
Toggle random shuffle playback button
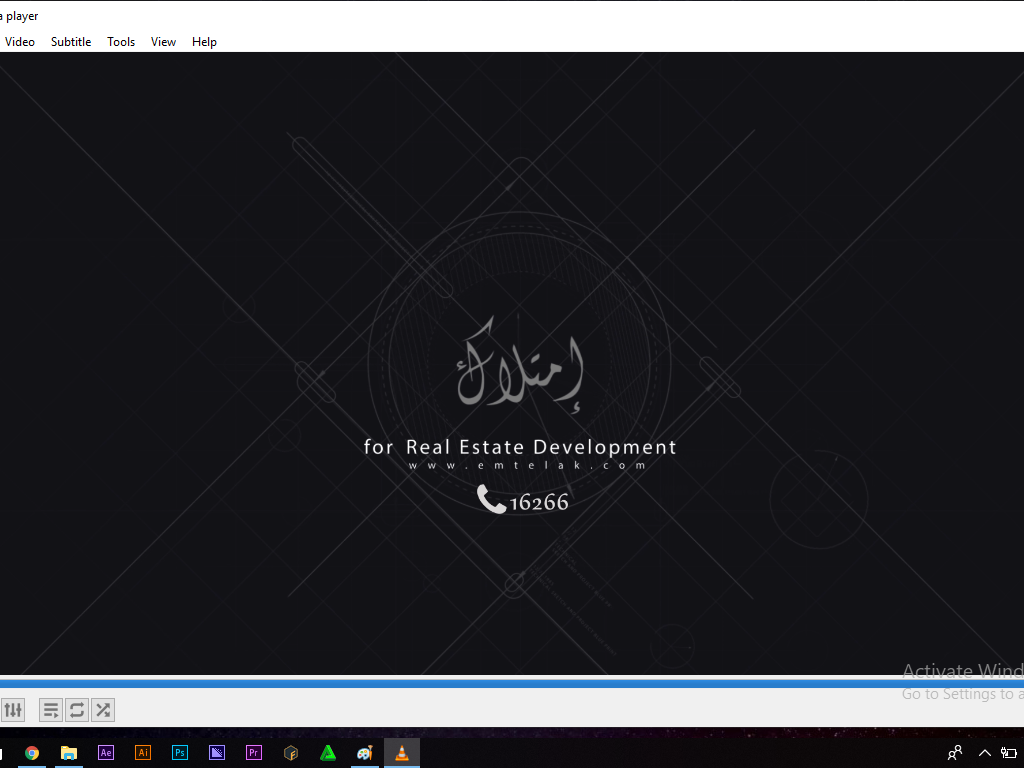pos(103,710)
